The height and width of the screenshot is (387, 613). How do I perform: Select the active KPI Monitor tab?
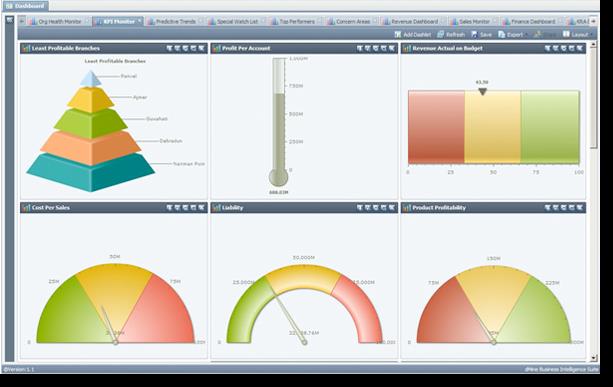pyautogui.click(x=119, y=22)
